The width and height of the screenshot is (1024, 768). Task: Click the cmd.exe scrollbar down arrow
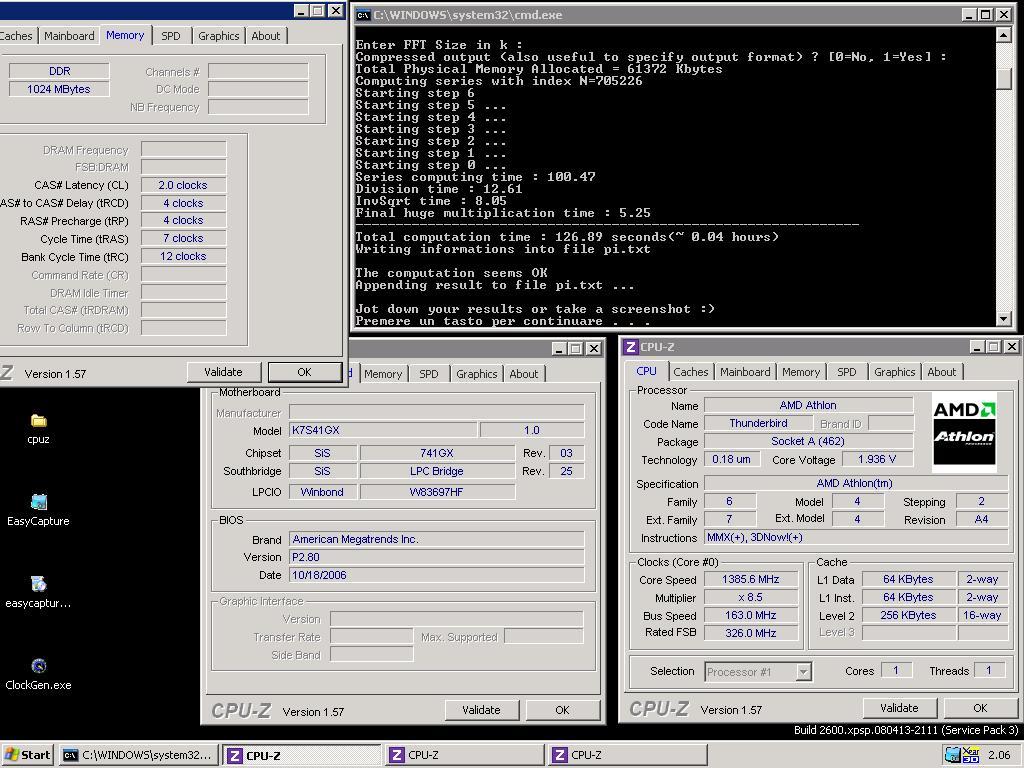[1004, 318]
